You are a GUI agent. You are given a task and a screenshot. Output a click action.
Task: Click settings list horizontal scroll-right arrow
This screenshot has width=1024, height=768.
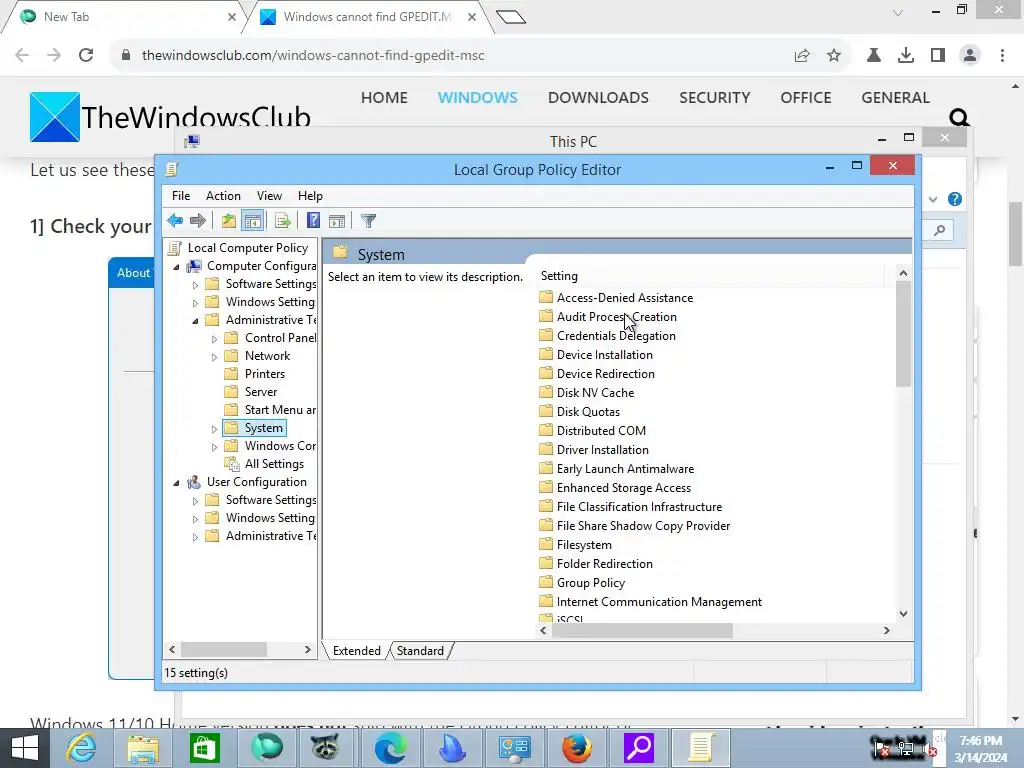(886, 630)
